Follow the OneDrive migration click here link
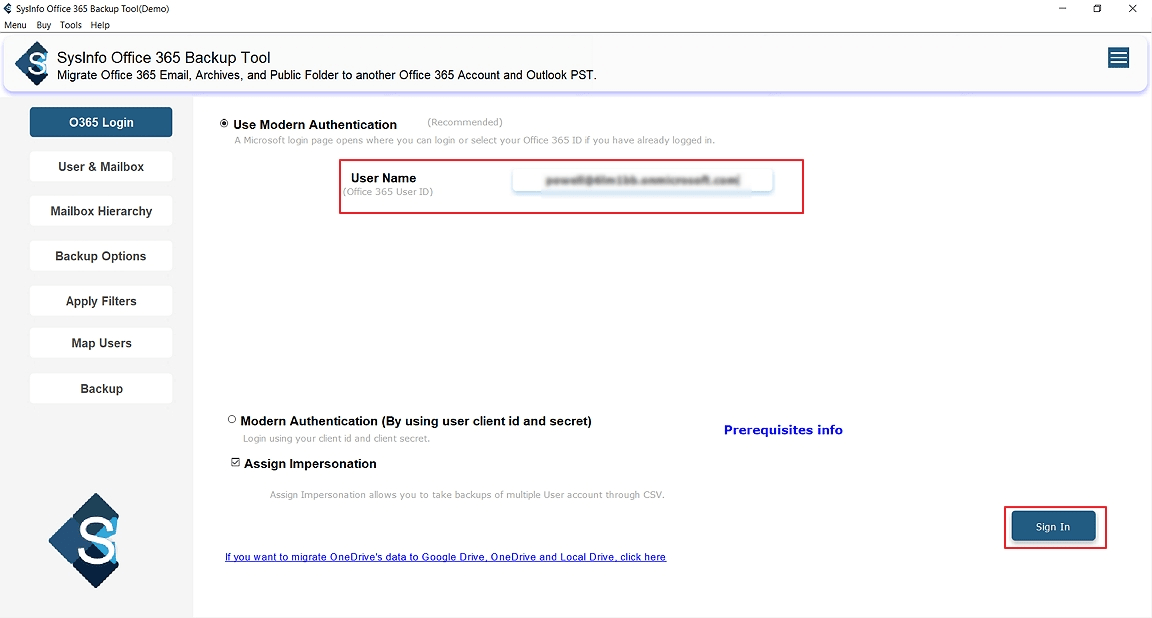 click(x=445, y=557)
